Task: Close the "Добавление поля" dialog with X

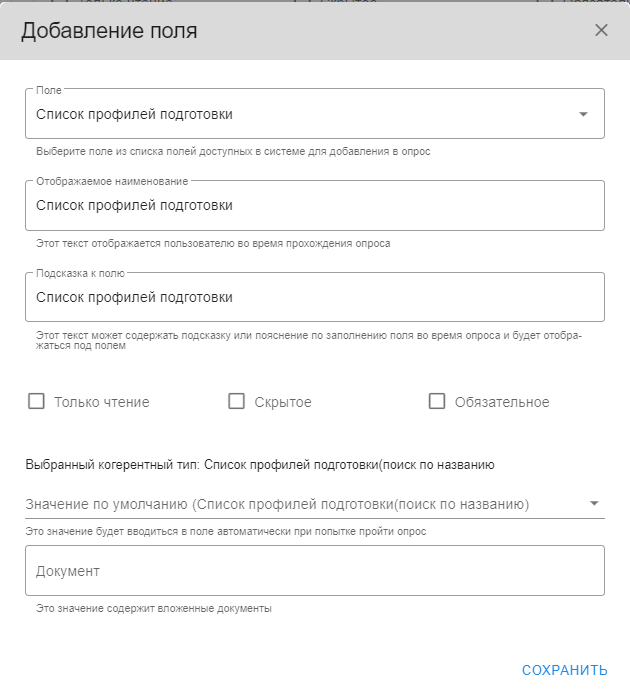Action: coord(601,30)
